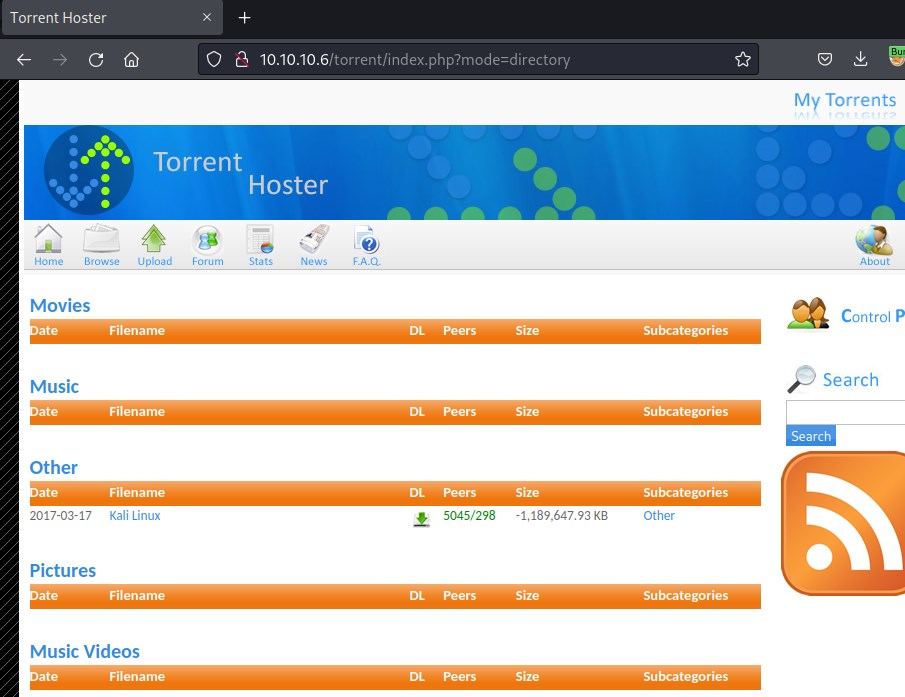Click the Upload arrow icon
Image resolution: width=905 pixels, height=697 pixels.
154,240
